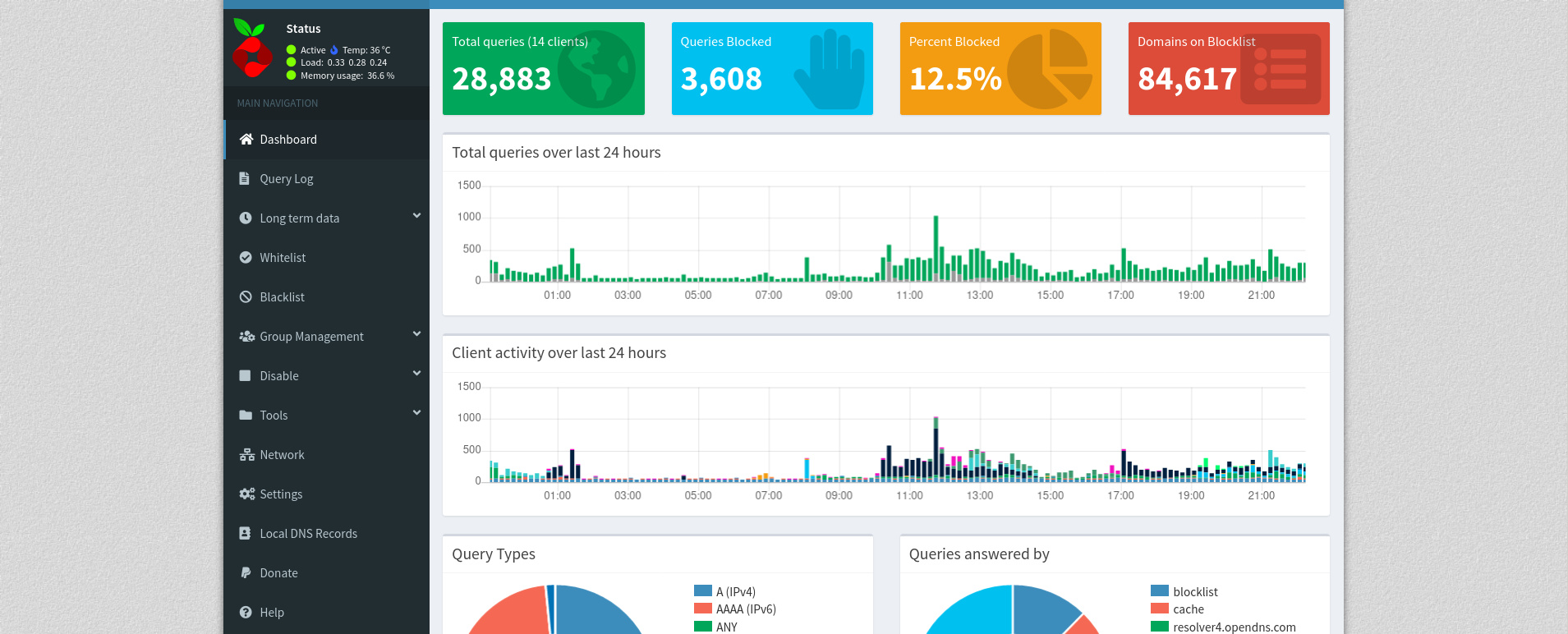1568x634 pixels.
Task: Toggle the AAAA (IPv6) legend color swatch
Action: coord(703,609)
